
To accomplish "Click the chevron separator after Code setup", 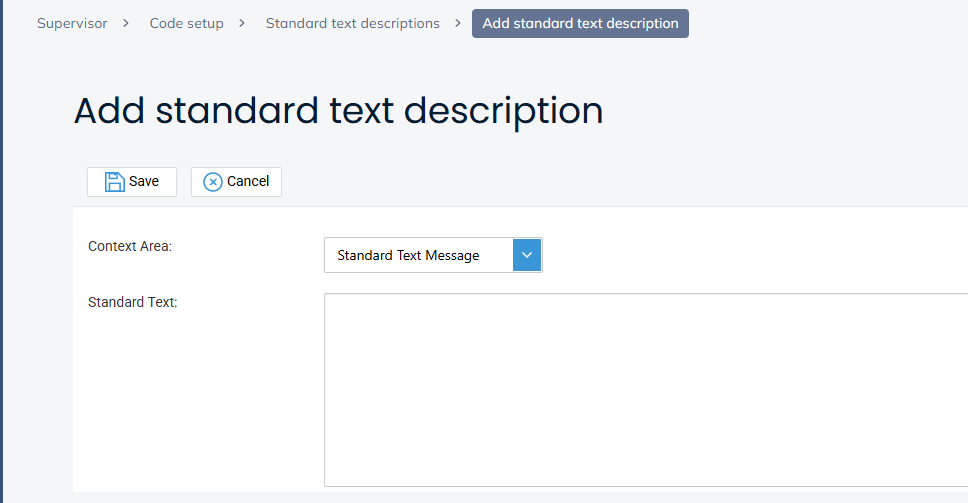I will [x=243, y=23].
